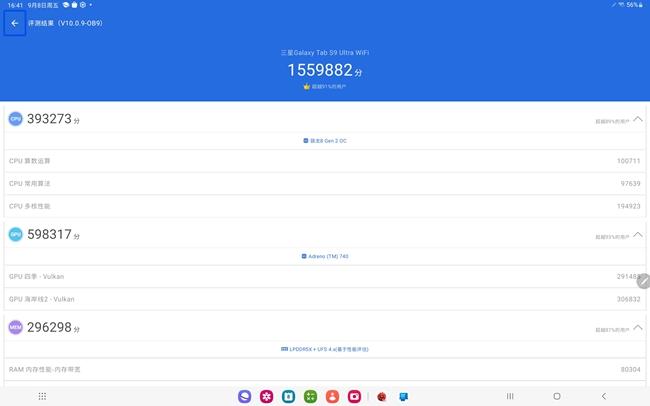Select the GPU Vulkan row with value 306832
Image resolution: width=650 pixels, height=406 pixels.
325,299
